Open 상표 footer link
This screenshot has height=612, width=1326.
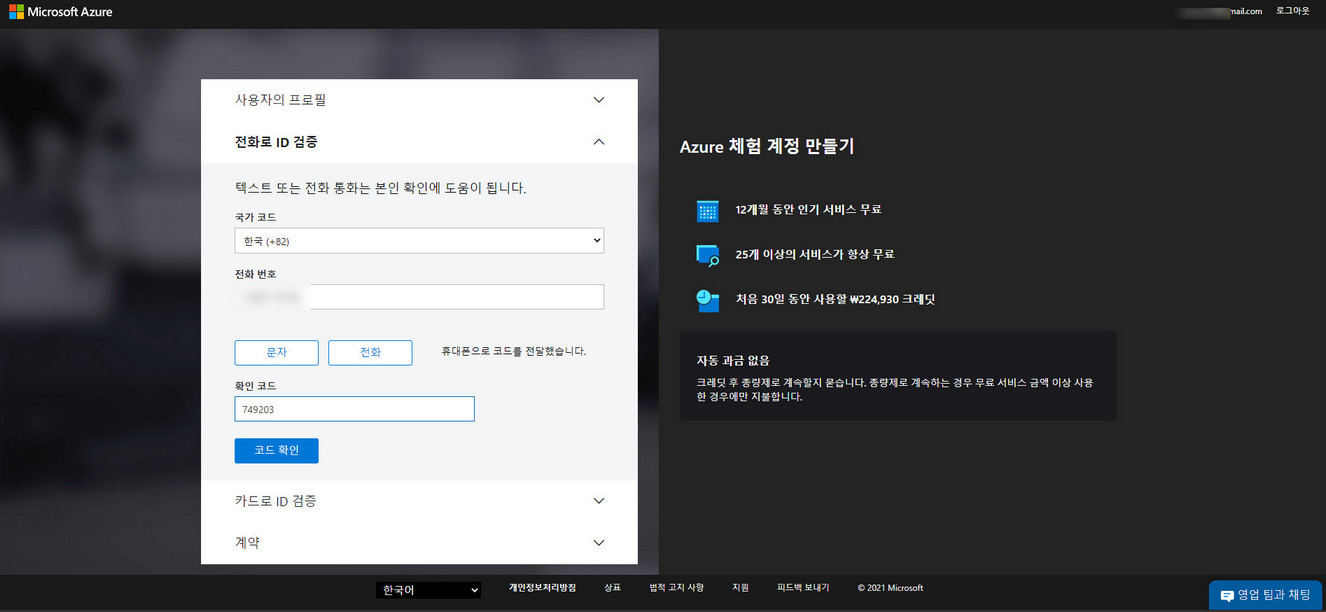point(613,588)
